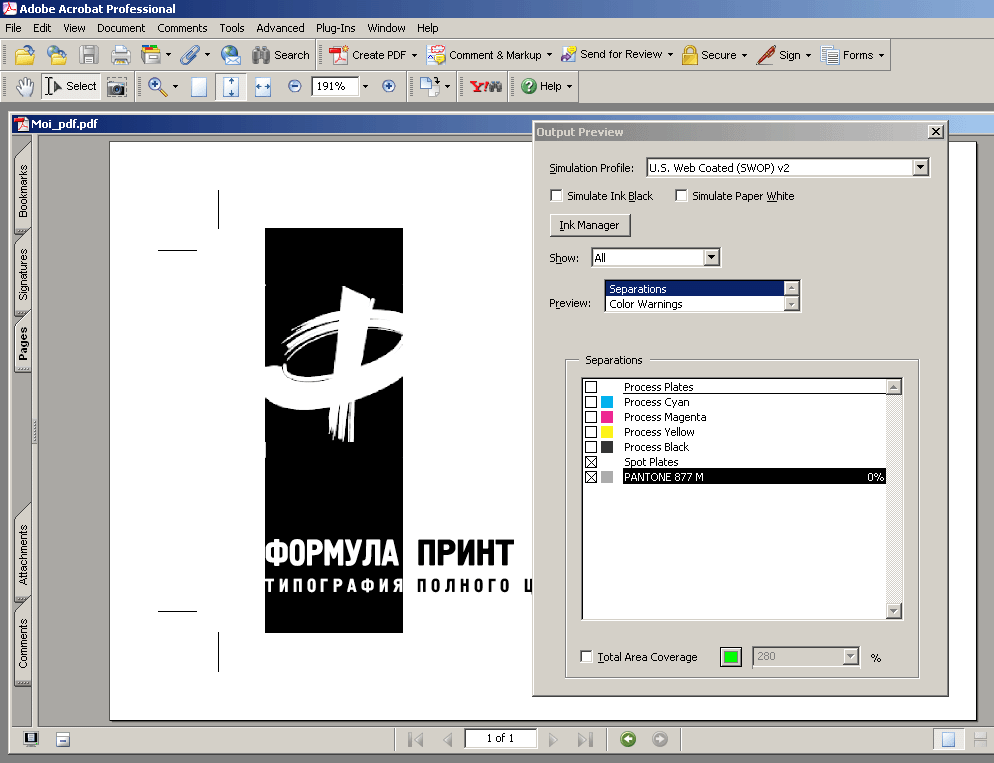Open the Plug-Ins menu
This screenshot has height=763, width=994.
pyautogui.click(x=335, y=28)
